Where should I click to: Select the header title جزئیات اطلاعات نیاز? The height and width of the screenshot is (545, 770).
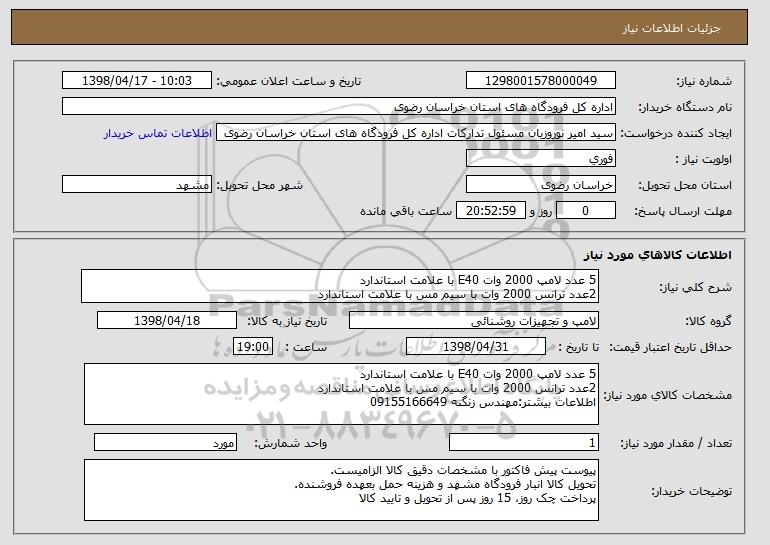671,28
